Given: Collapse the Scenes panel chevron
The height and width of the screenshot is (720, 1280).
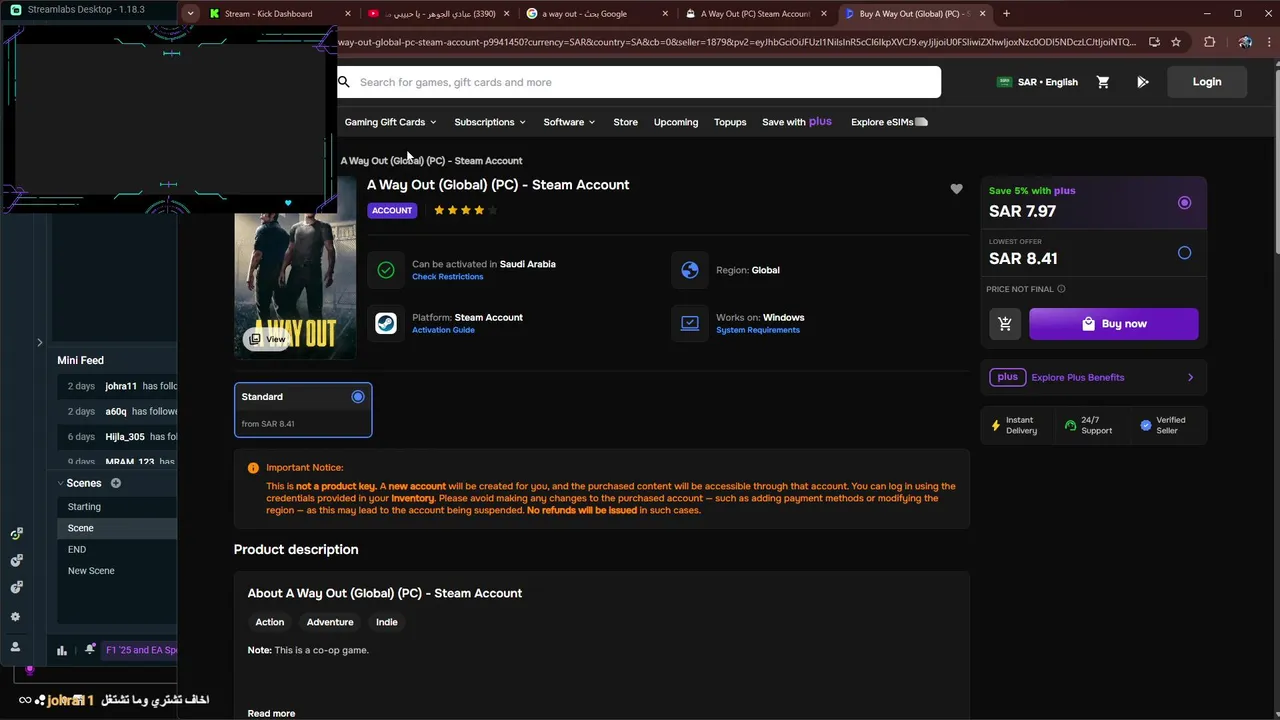Looking at the screenshot, I should click(x=60, y=483).
